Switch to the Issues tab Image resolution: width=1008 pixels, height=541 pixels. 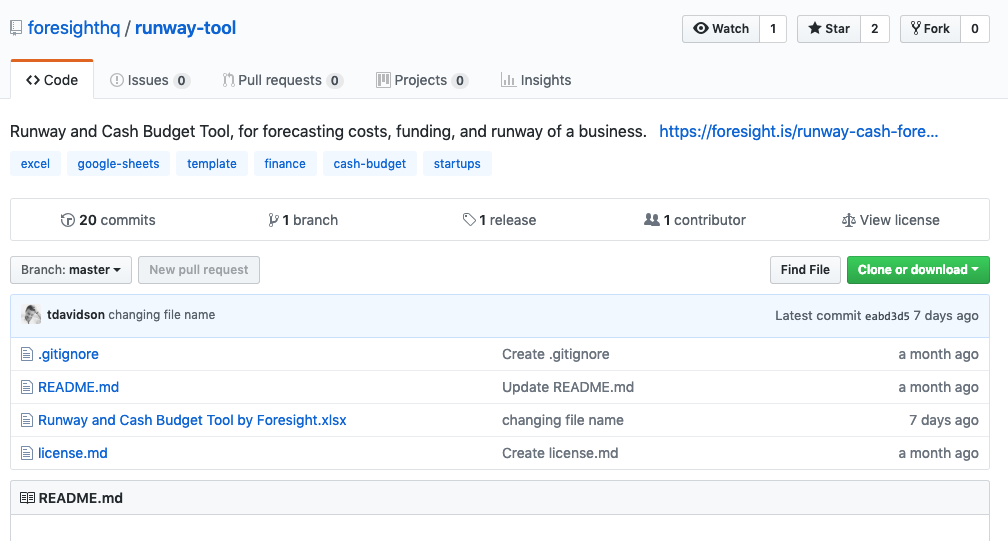click(x=149, y=80)
